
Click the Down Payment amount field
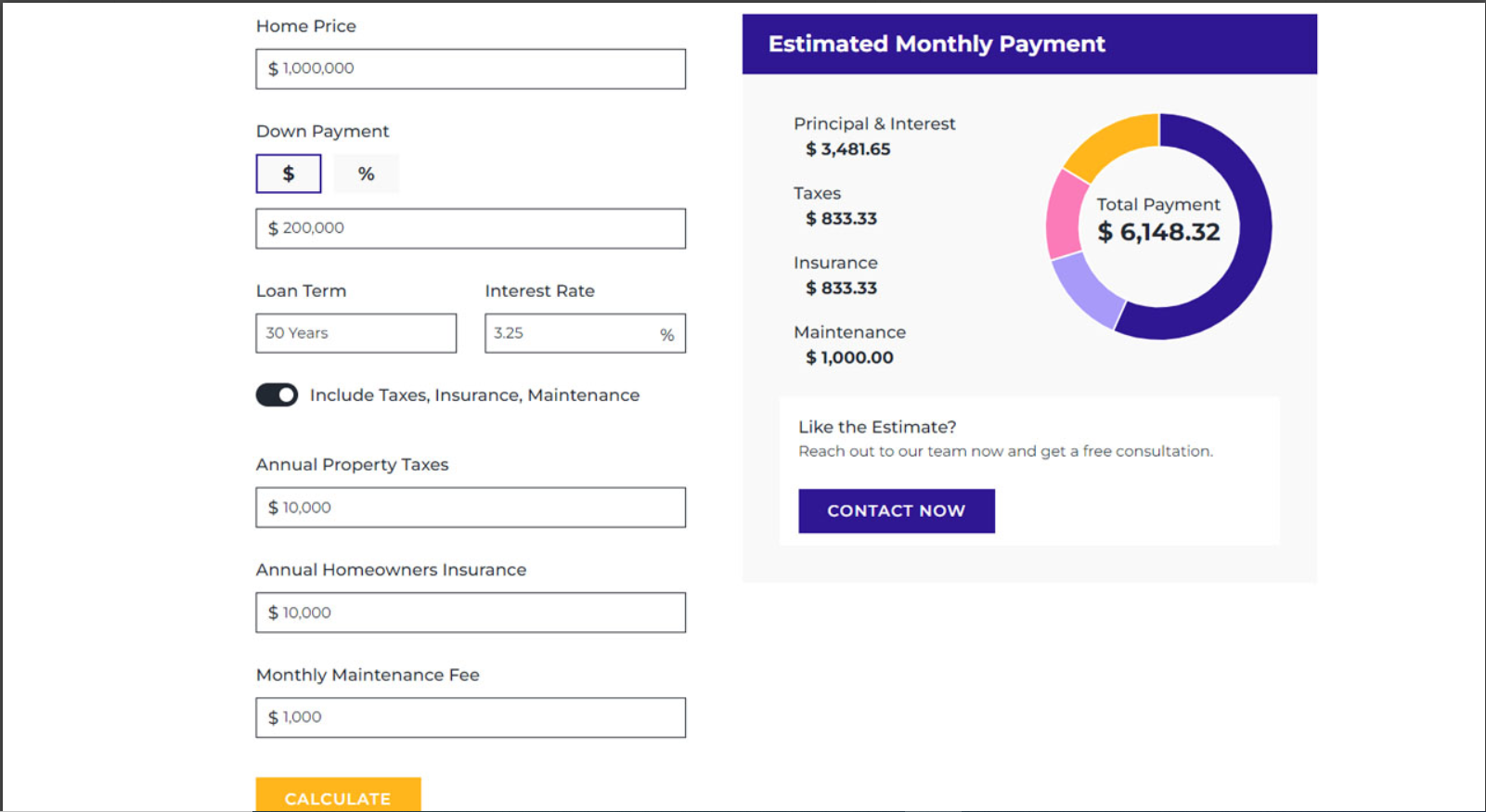pos(471,228)
